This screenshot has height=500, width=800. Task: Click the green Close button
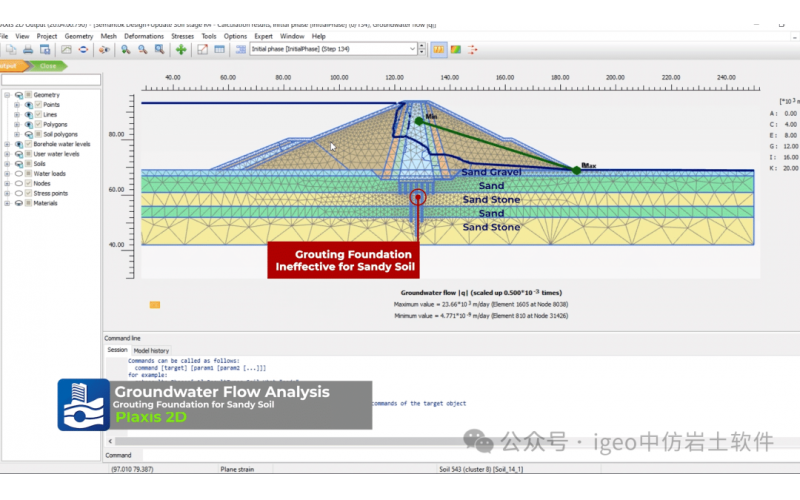tap(48, 66)
